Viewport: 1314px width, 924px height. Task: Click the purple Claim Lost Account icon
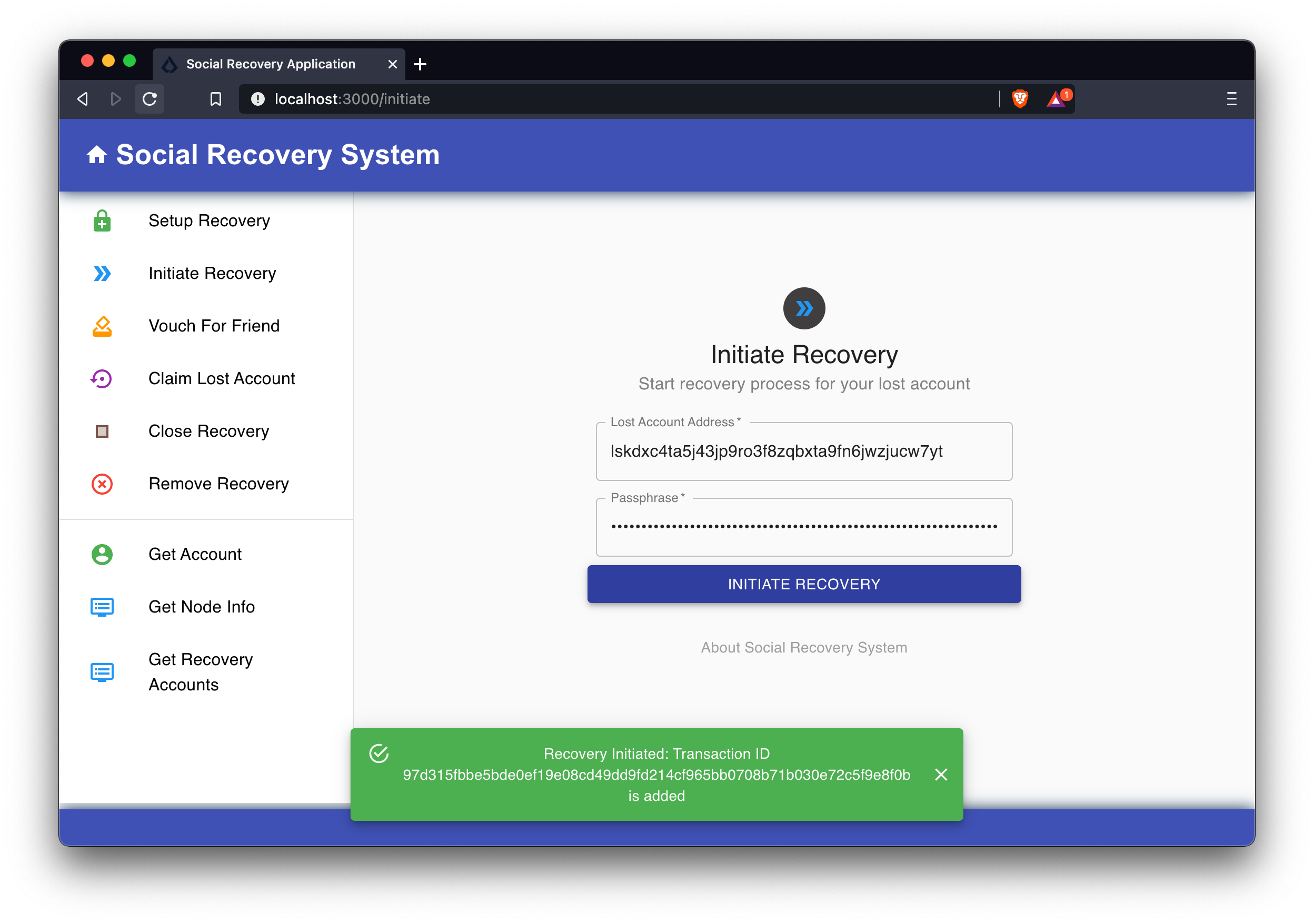pyautogui.click(x=102, y=379)
